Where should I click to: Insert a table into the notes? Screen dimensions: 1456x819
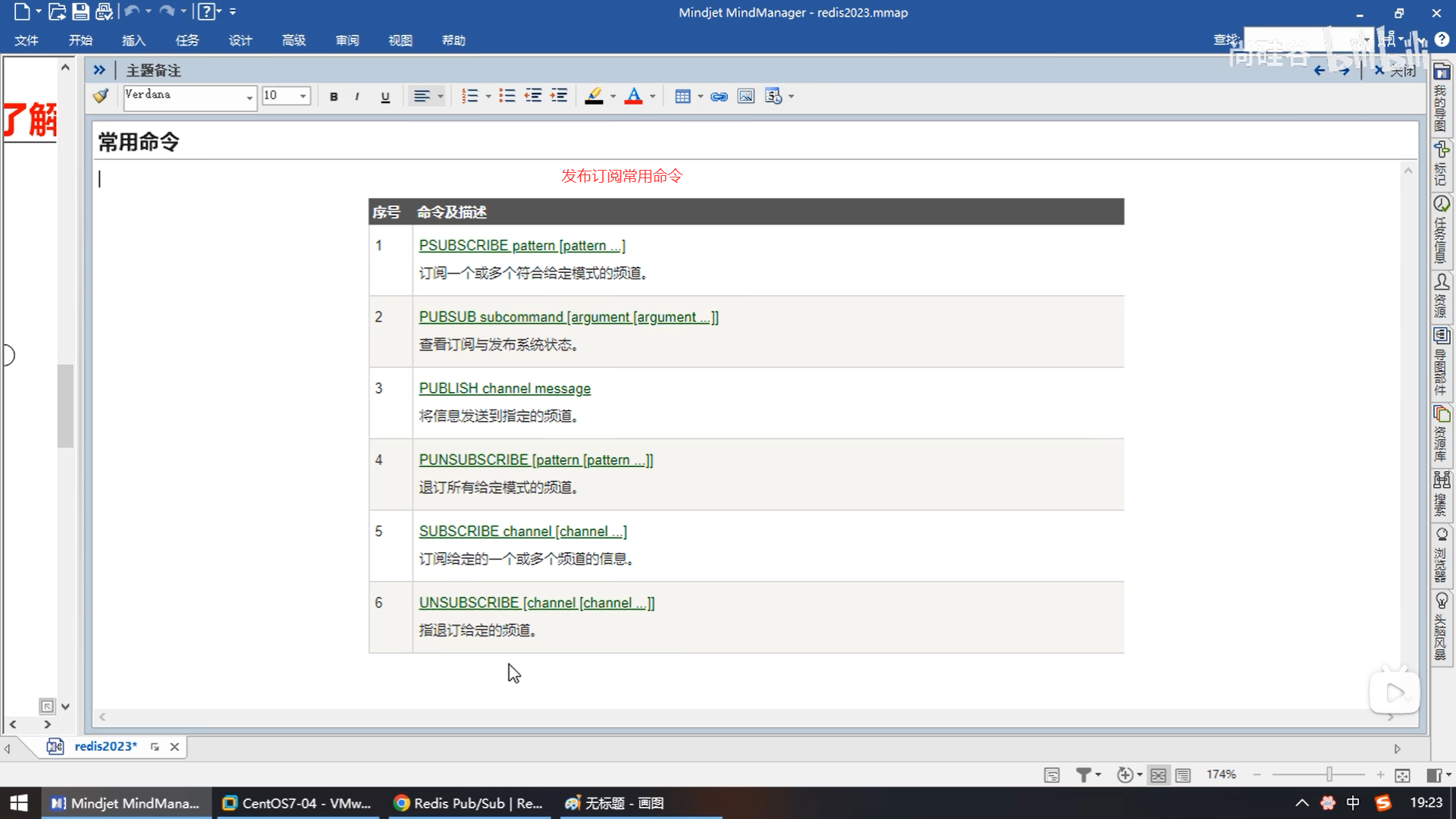click(x=682, y=96)
